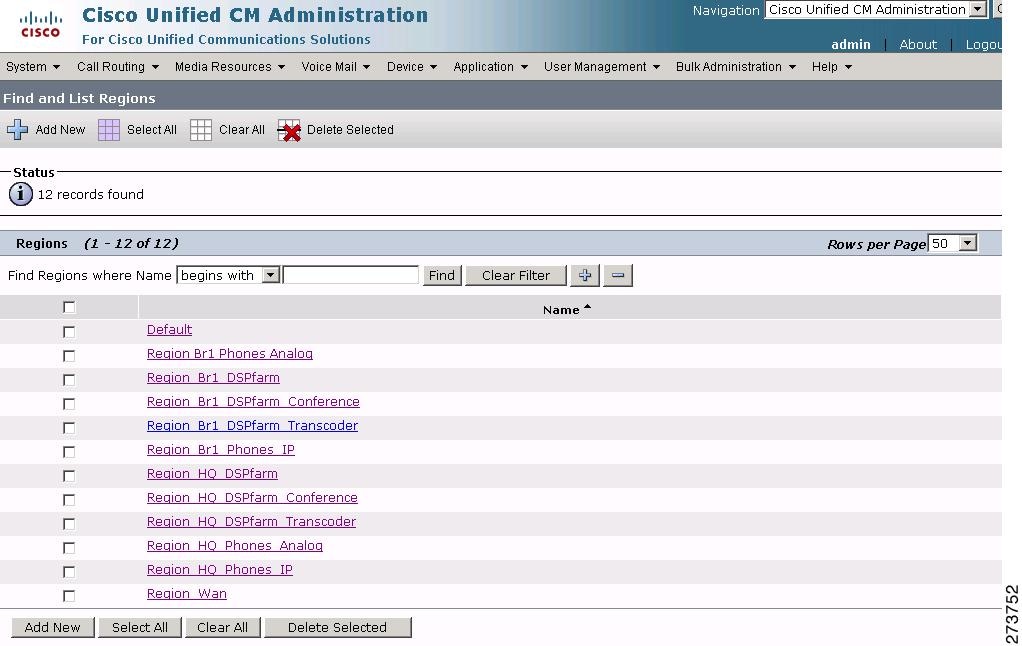Check the Region_Br1_DSPfarm_Conference checkbox

tap(69, 404)
